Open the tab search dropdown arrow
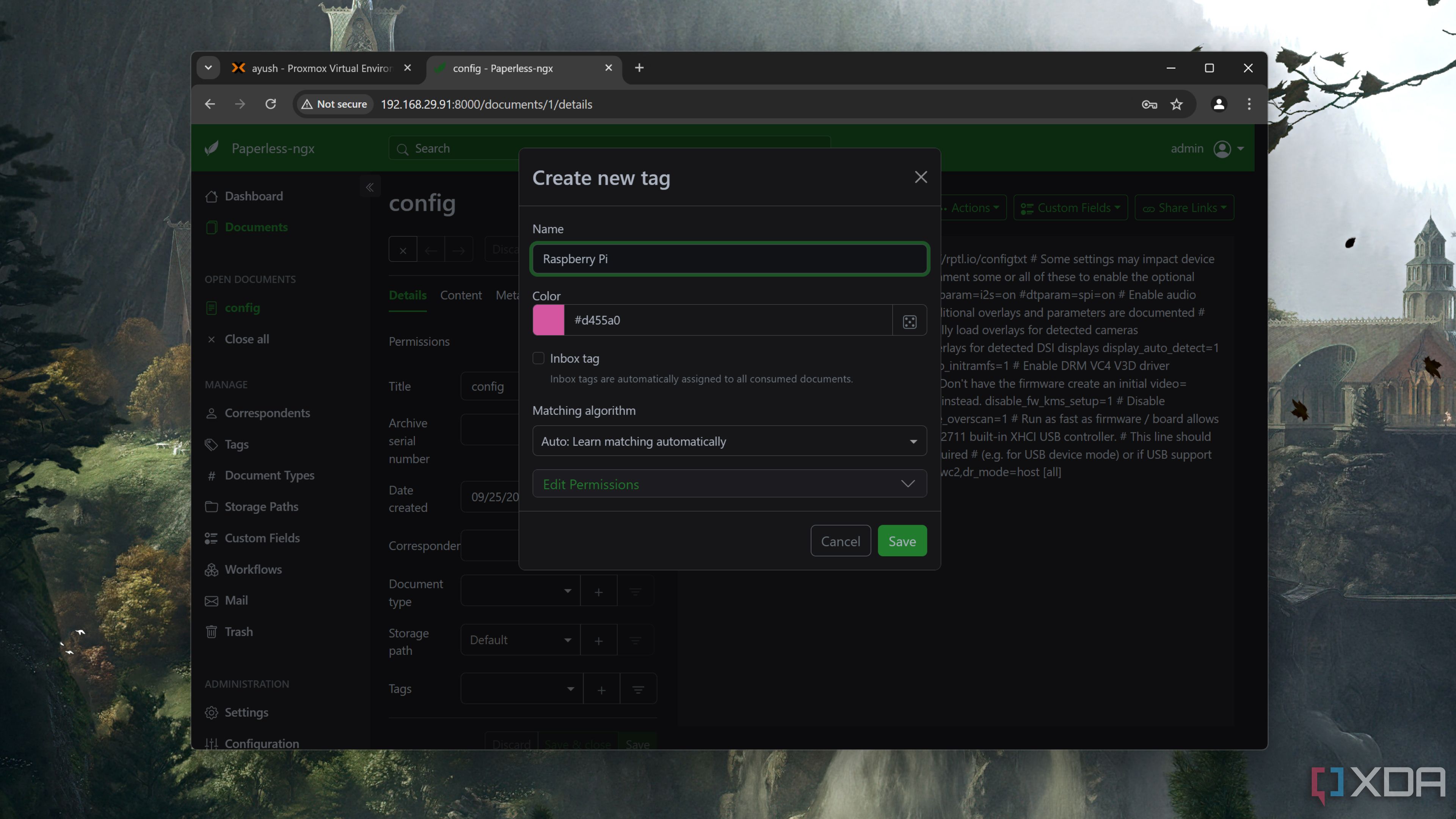Viewport: 1456px width, 819px height. (x=208, y=68)
